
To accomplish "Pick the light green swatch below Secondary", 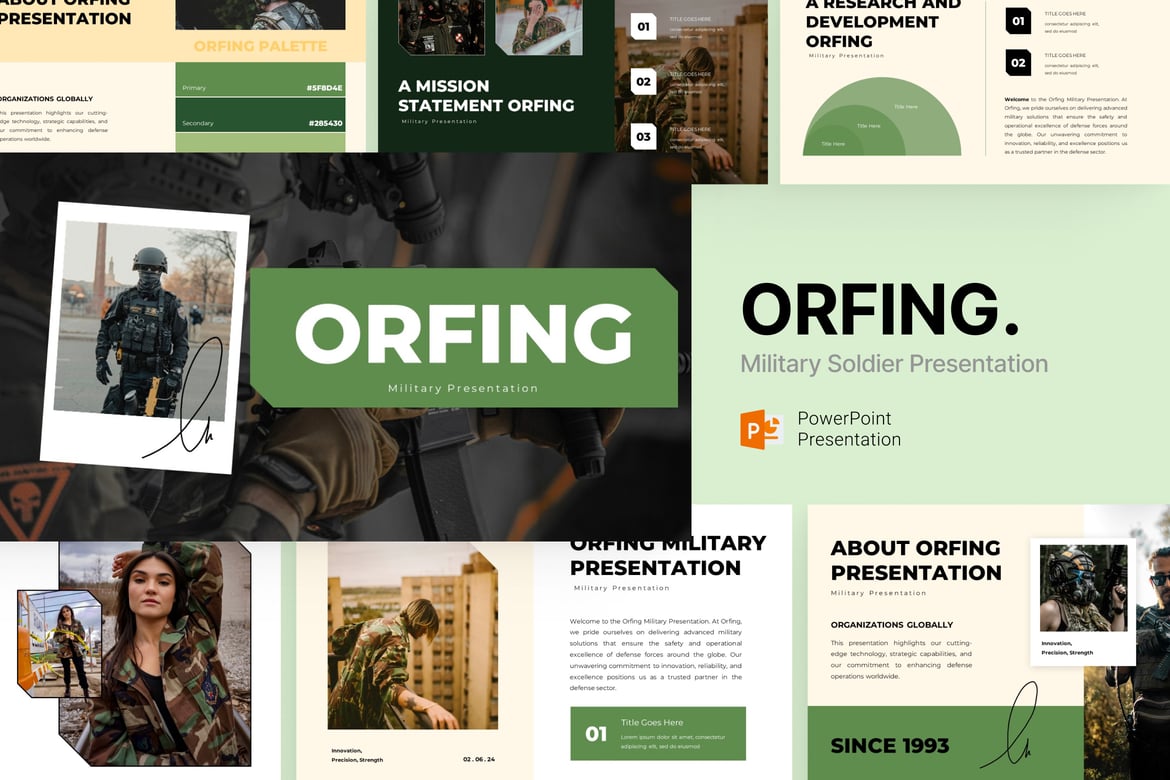I will 260,143.
